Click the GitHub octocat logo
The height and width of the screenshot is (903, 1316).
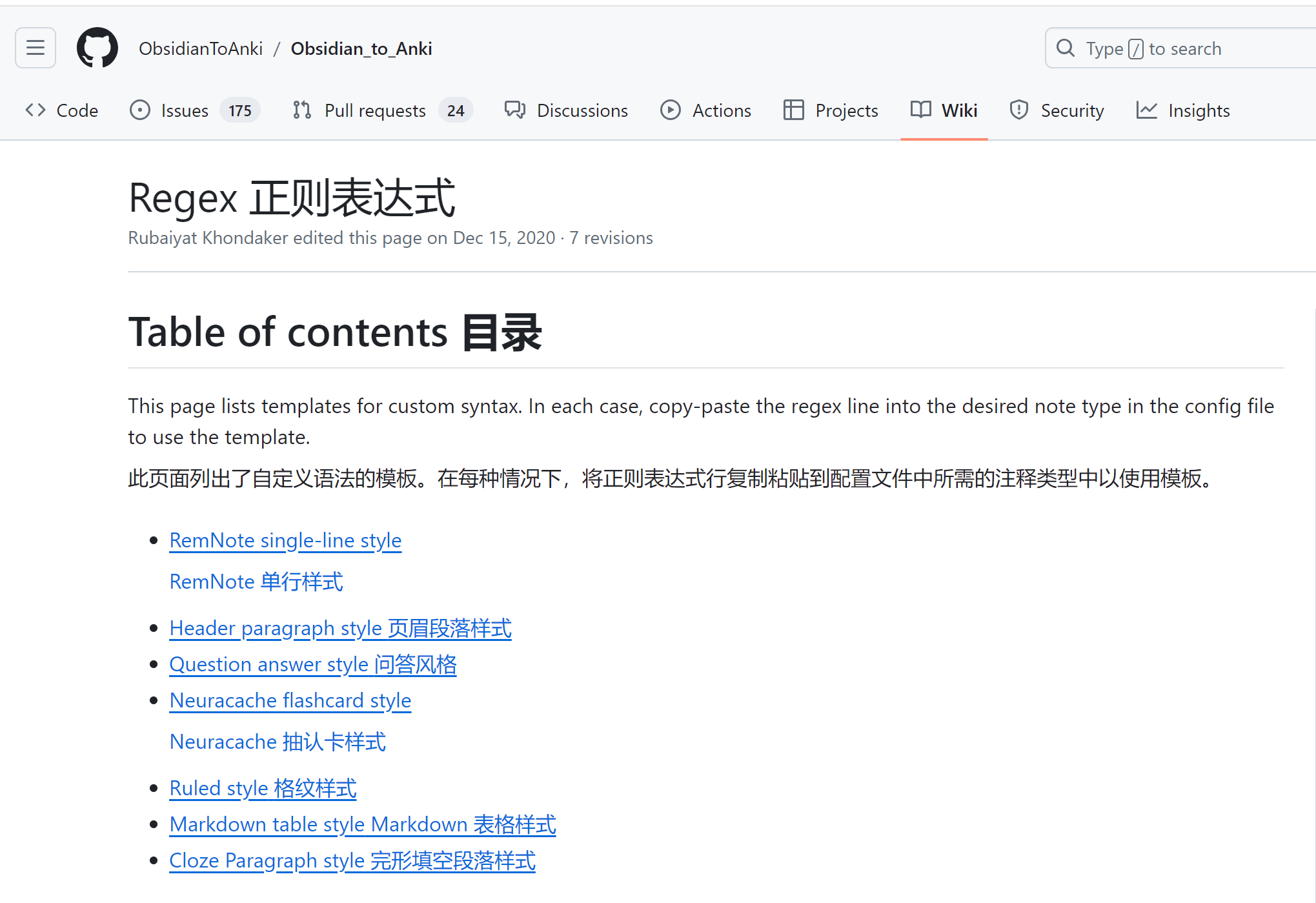pos(97,48)
